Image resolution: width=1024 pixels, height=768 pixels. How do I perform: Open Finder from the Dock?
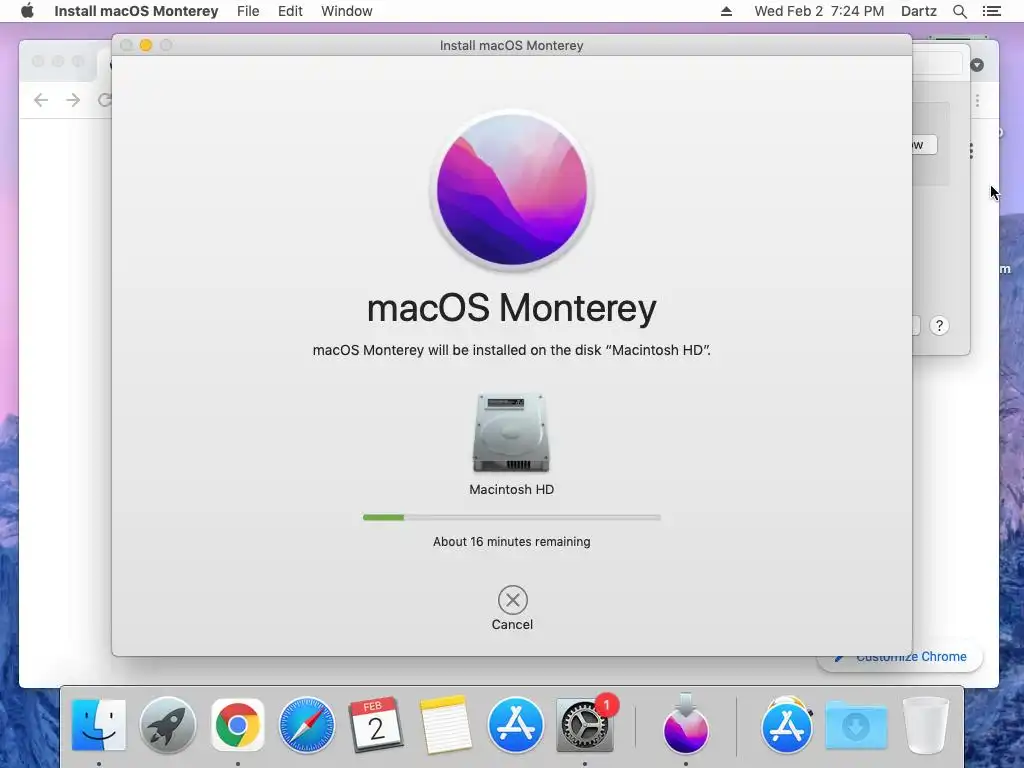click(99, 725)
